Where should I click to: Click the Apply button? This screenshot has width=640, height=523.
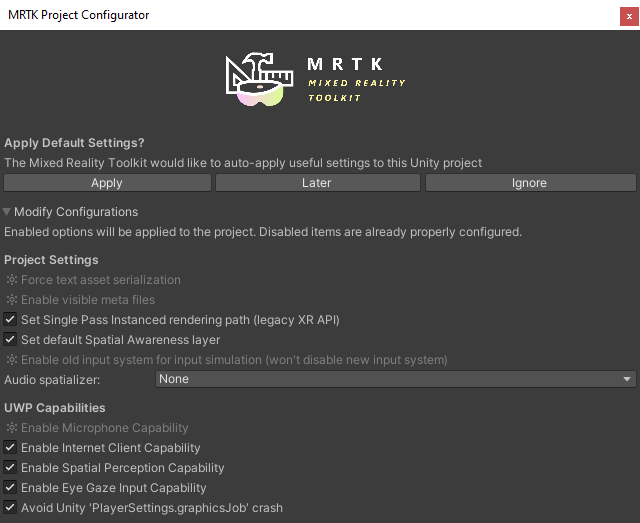click(107, 183)
